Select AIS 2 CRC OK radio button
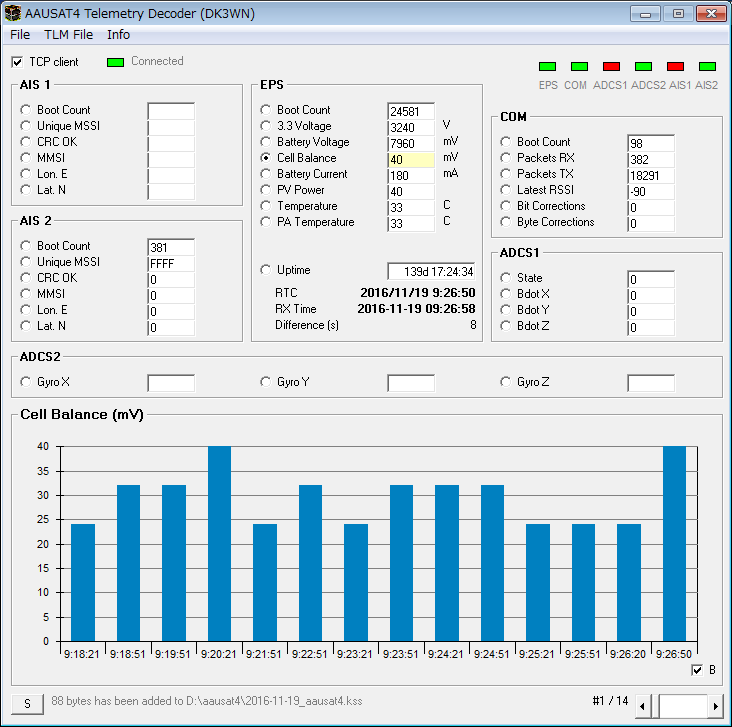Viewport: 732px width, 727px height. [26, 278]
